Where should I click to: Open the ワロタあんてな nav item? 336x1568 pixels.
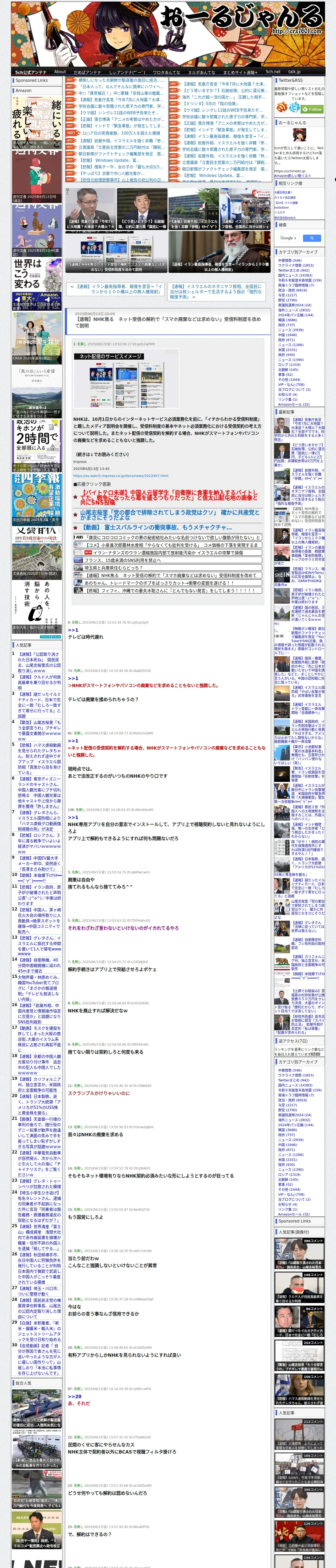click(x=166, y=72)
